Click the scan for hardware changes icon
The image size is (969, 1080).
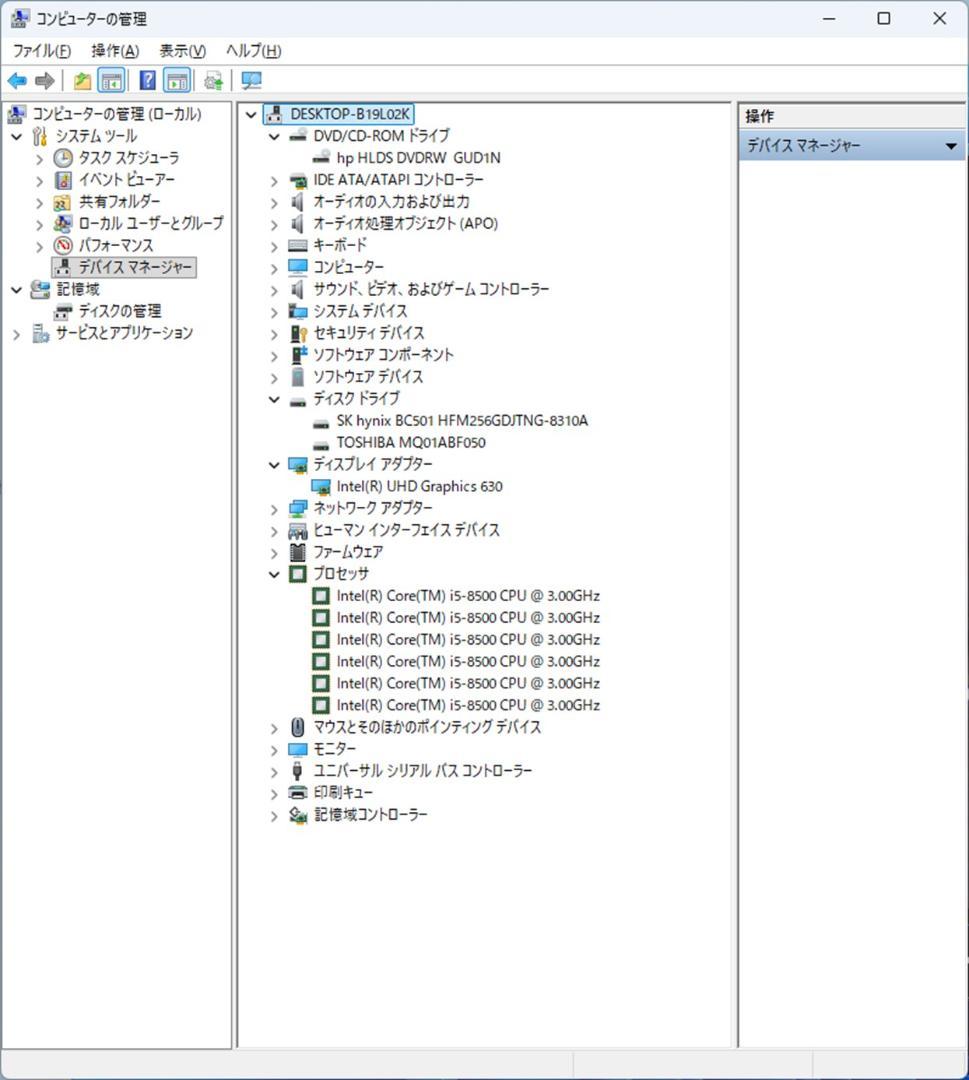coord(212,80)
